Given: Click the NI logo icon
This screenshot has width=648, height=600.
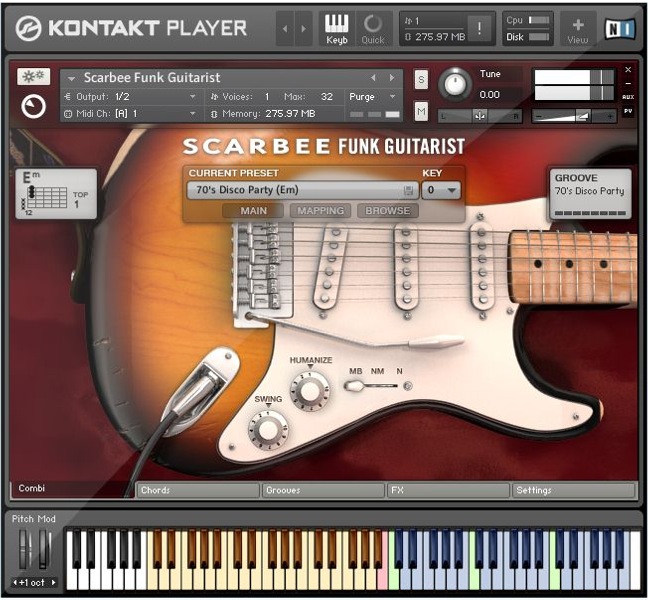Looking at the screenshot, I should pyautogui.click(x=620, y=29).
